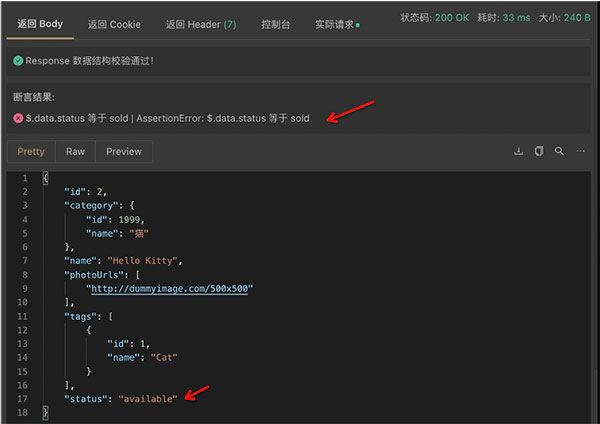600x424 pixels.
Task: Click the search magnifier icon
Action: pos(559,151)
